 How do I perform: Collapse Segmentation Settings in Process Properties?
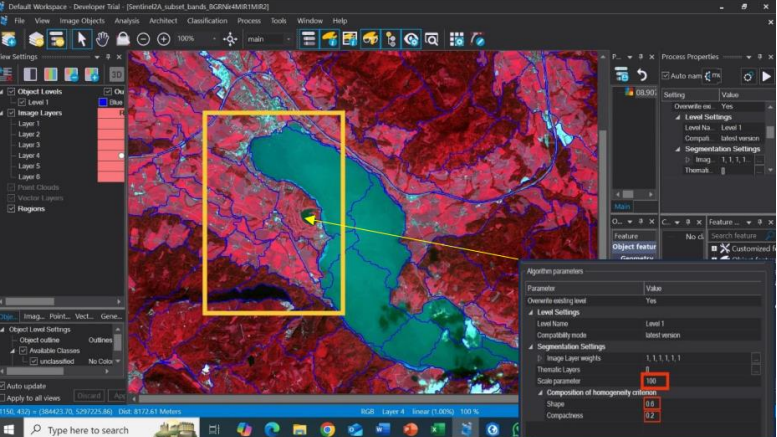click(x=678, y=149)
